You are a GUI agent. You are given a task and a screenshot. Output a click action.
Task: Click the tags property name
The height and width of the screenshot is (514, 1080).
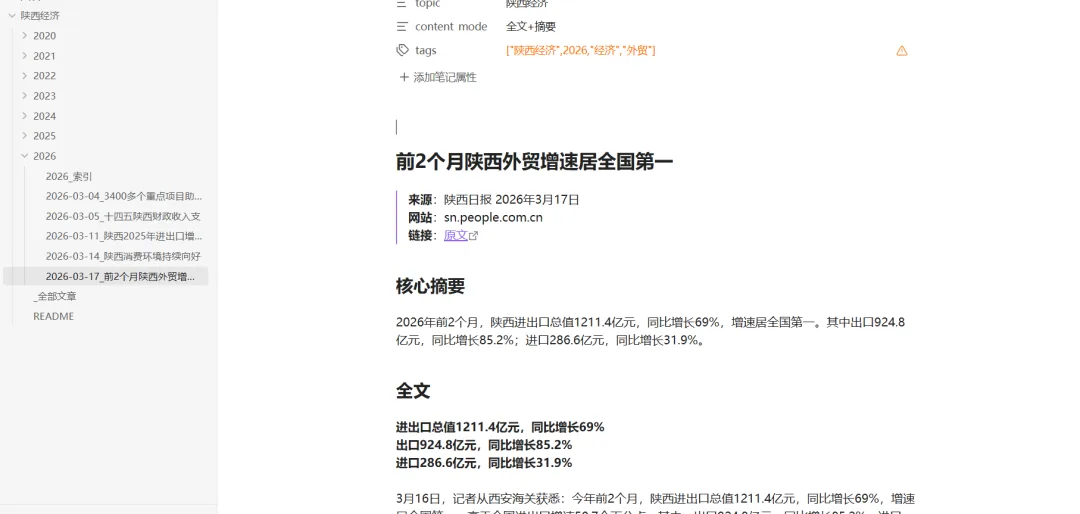point(426,50)
